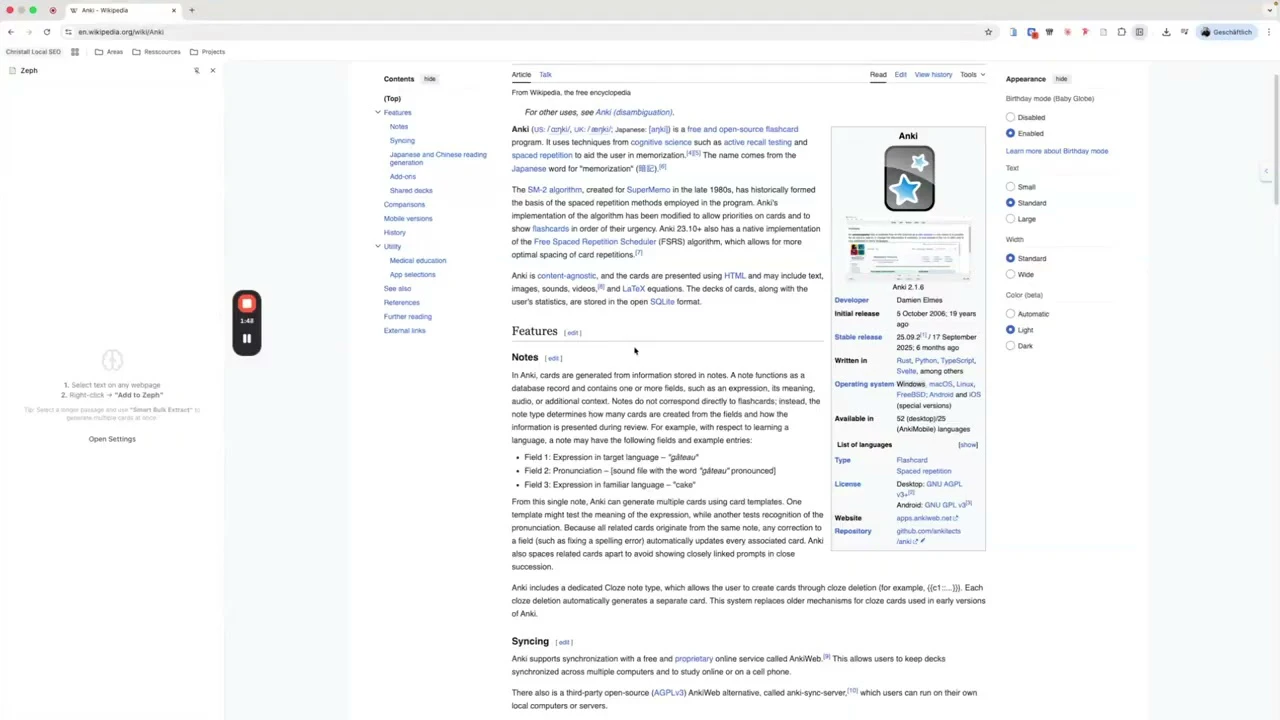
Task: Go back to previous page
Action: coord(11,32)
